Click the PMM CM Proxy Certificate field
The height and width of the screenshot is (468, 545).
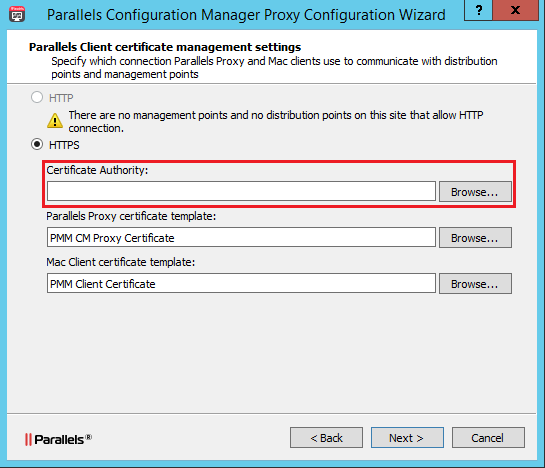coord(241,237)
